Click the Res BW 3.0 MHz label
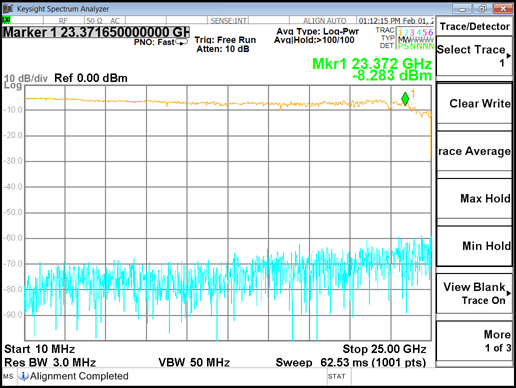This screenshot has width=516, height=388. [50, 362]
